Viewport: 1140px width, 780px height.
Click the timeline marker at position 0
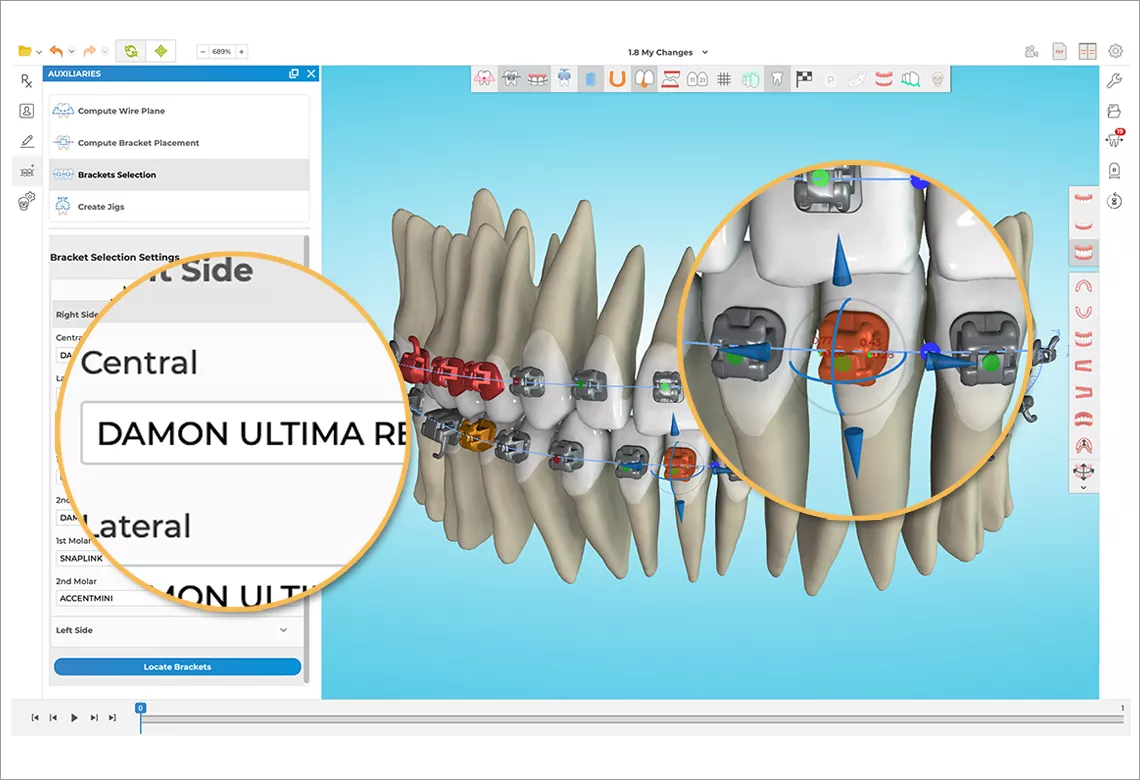140,708
